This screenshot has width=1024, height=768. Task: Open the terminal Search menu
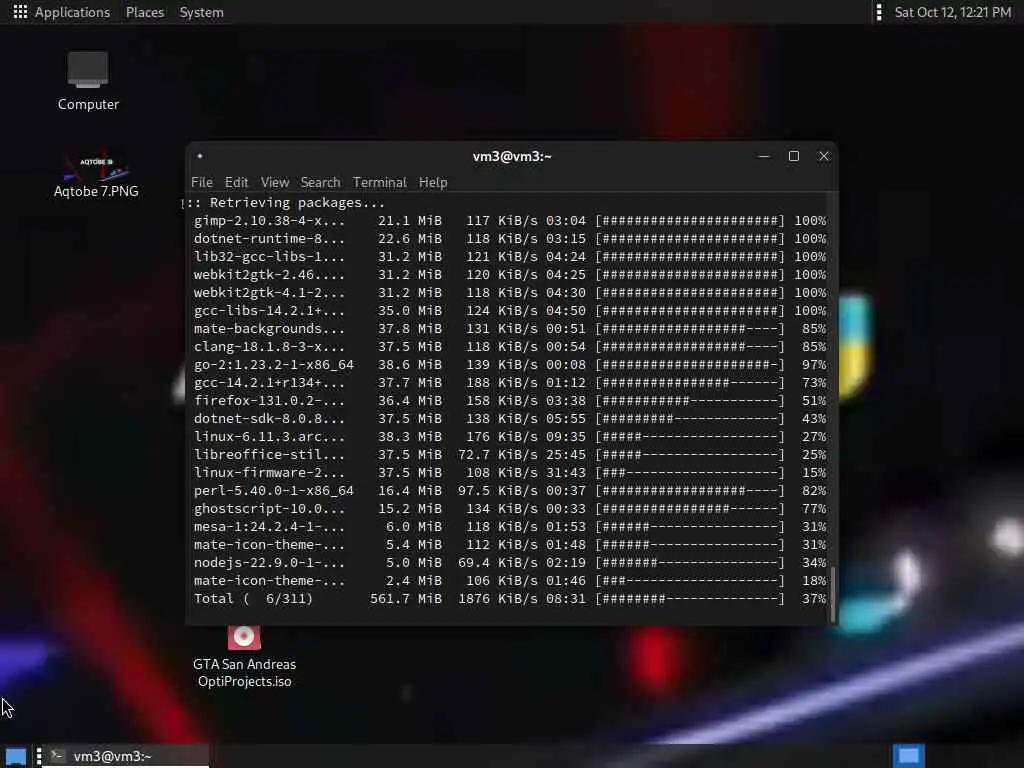tap(321, 182)
